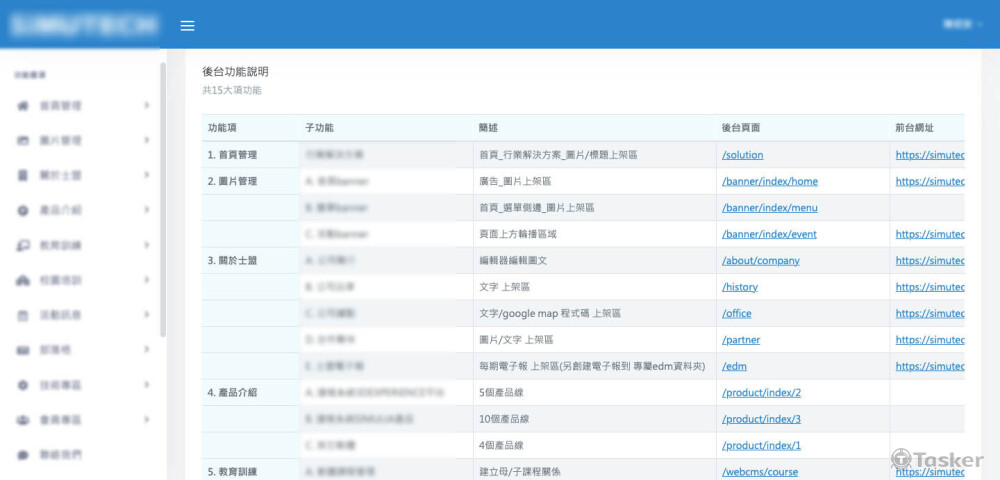Image resolution: width=1000 pixels, height=480 pixels.
Task: Select 關於士盟 in the sidebar menu
Action: click(x=60, y=176)
